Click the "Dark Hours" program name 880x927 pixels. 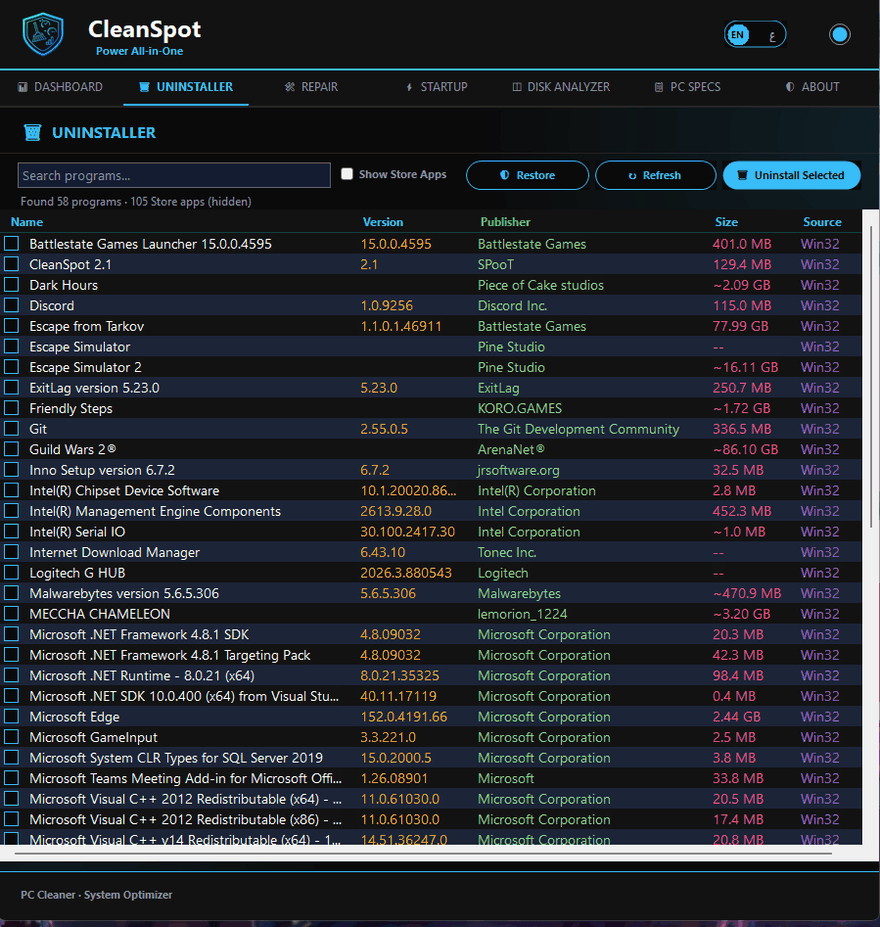(x=64, y=285)
